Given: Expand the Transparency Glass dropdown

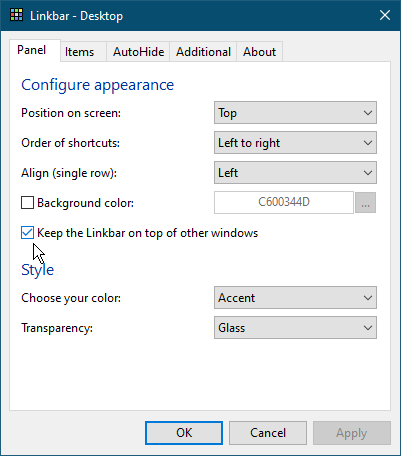Looking at the screenshot, I should coord(295,328).
